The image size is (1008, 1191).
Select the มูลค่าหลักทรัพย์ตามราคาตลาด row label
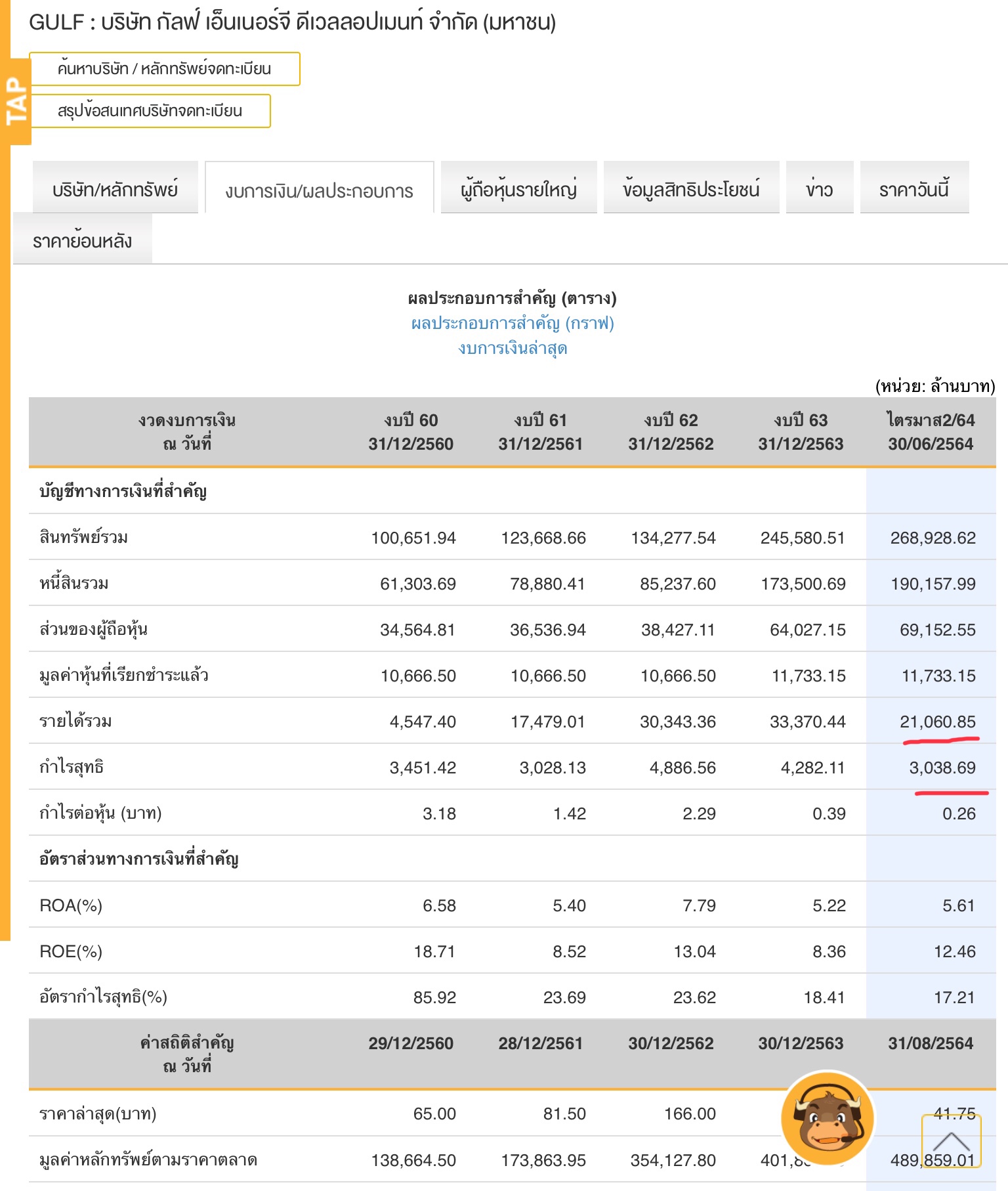[148, 1159]
